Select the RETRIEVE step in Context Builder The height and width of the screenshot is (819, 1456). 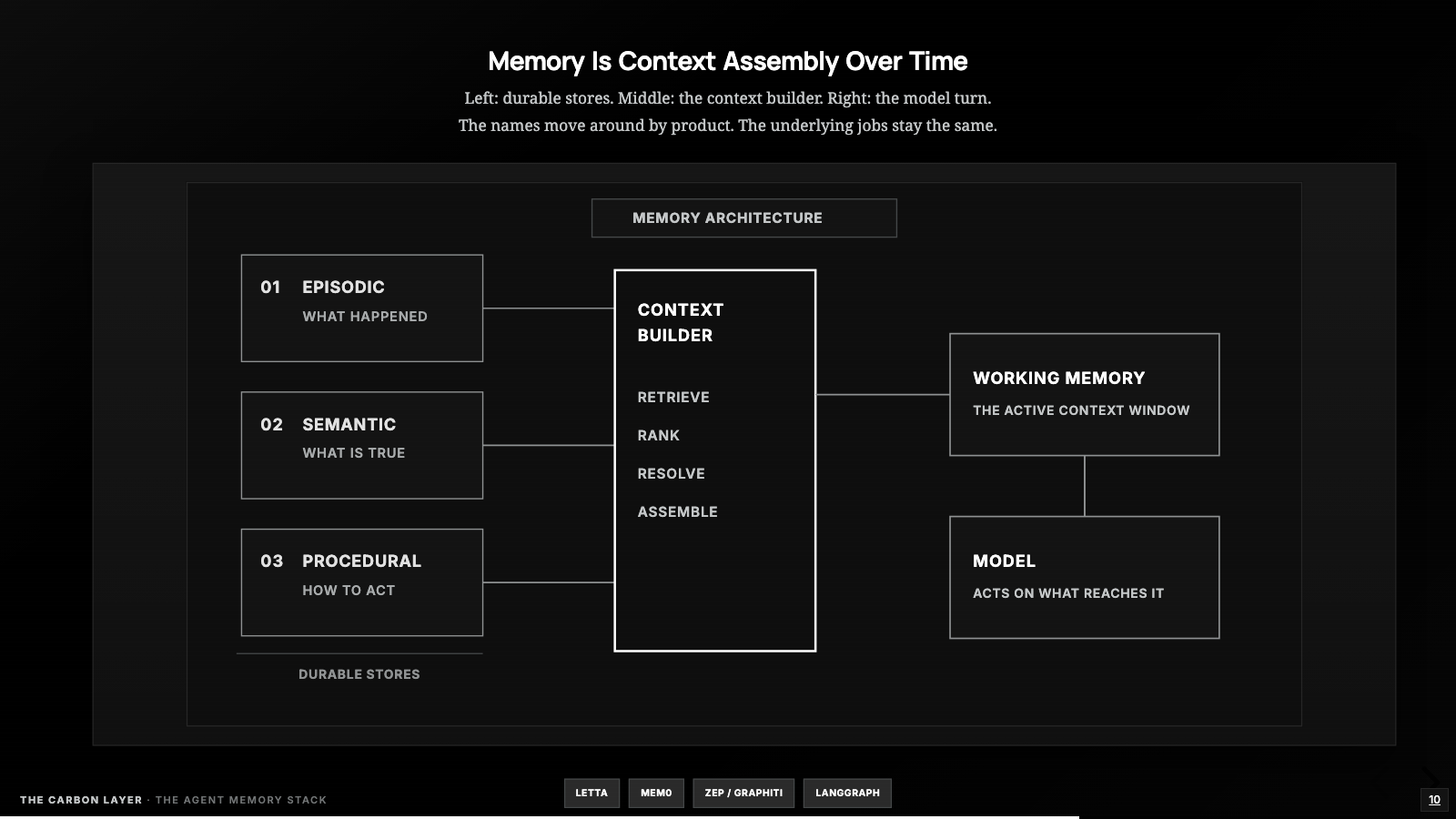point(673,397)
